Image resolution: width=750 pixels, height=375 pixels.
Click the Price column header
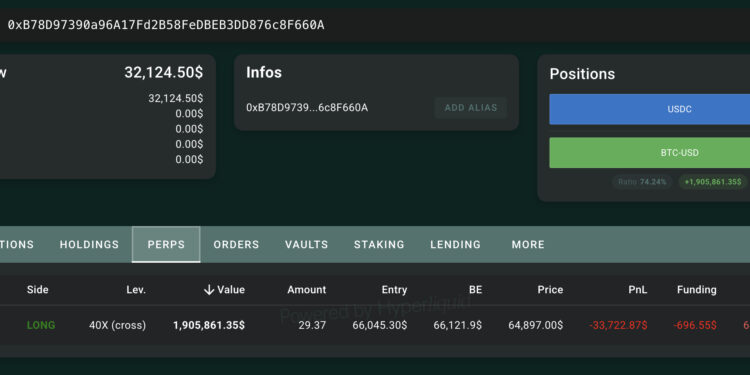(x=550, y=289)
